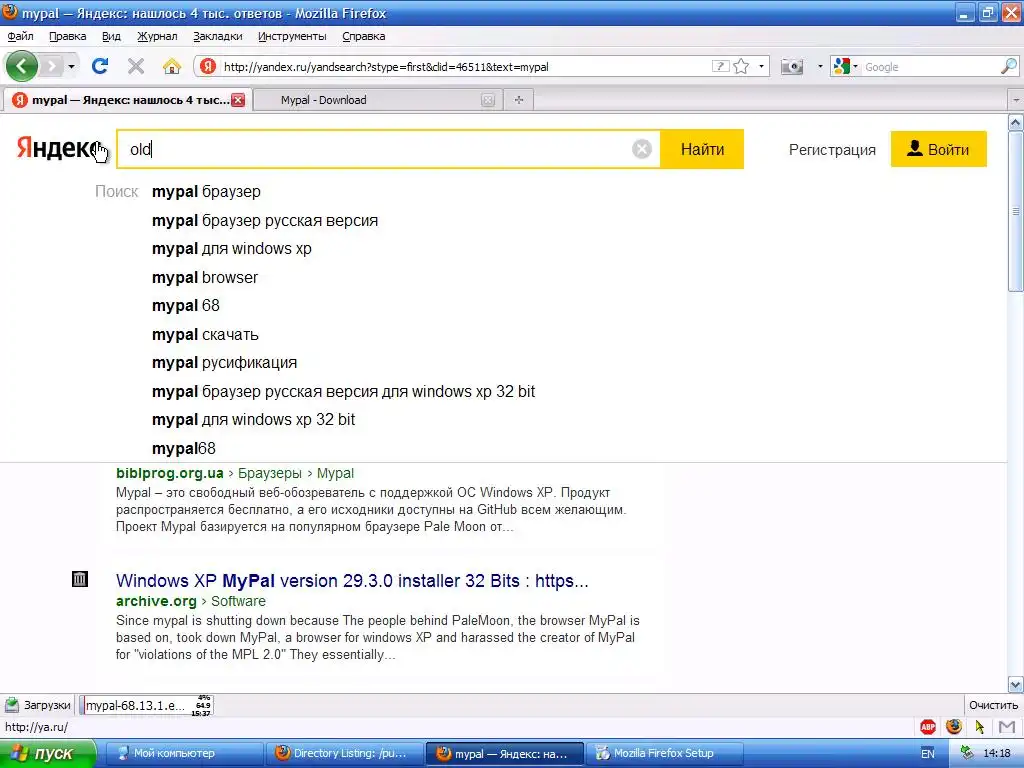
Task: Open the Загрузки downloads button
Action: [38, 705]
